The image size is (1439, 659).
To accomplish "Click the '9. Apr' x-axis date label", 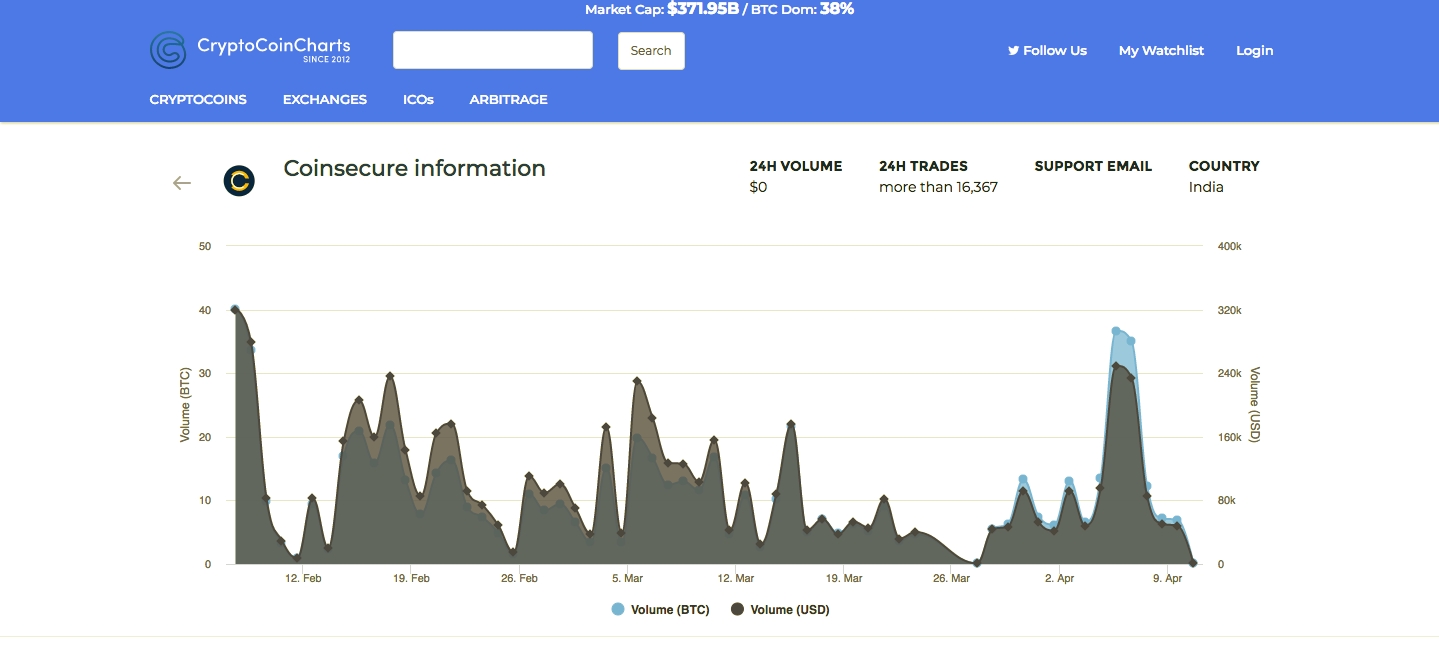I will 1167,578.
